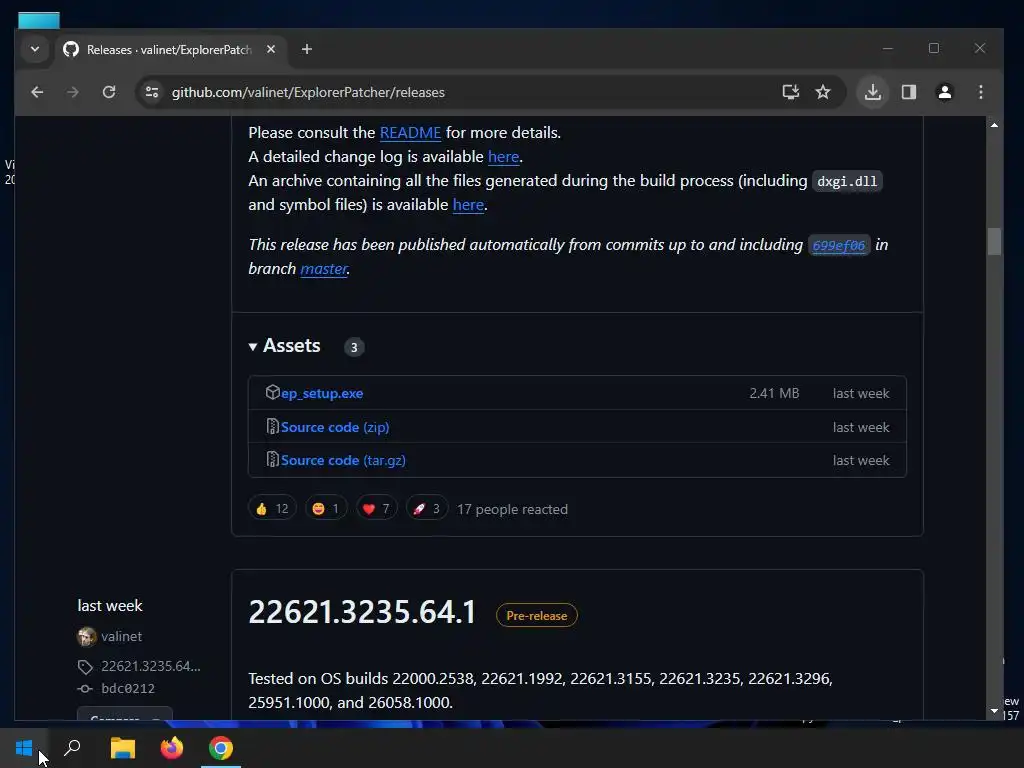Maximize the Chrome window
The height and width of the screenshot is (768, 1024).
pyautogui.click(x=934, y=48)
